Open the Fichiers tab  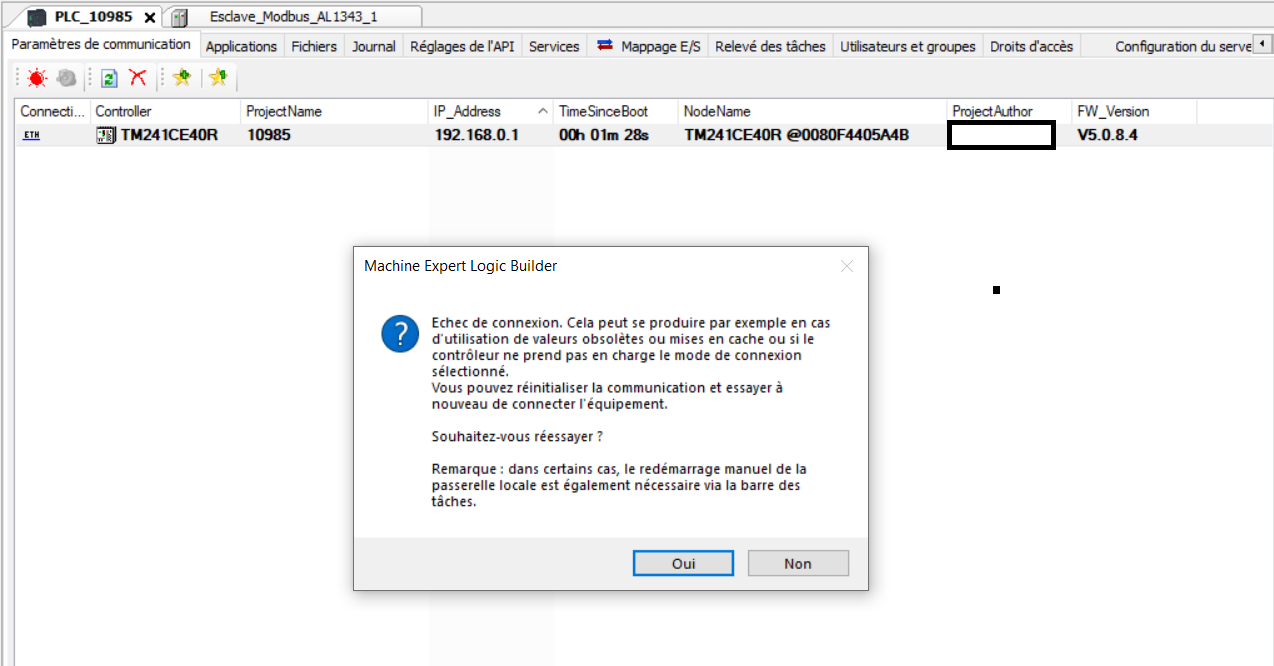(x=314, y=46)
